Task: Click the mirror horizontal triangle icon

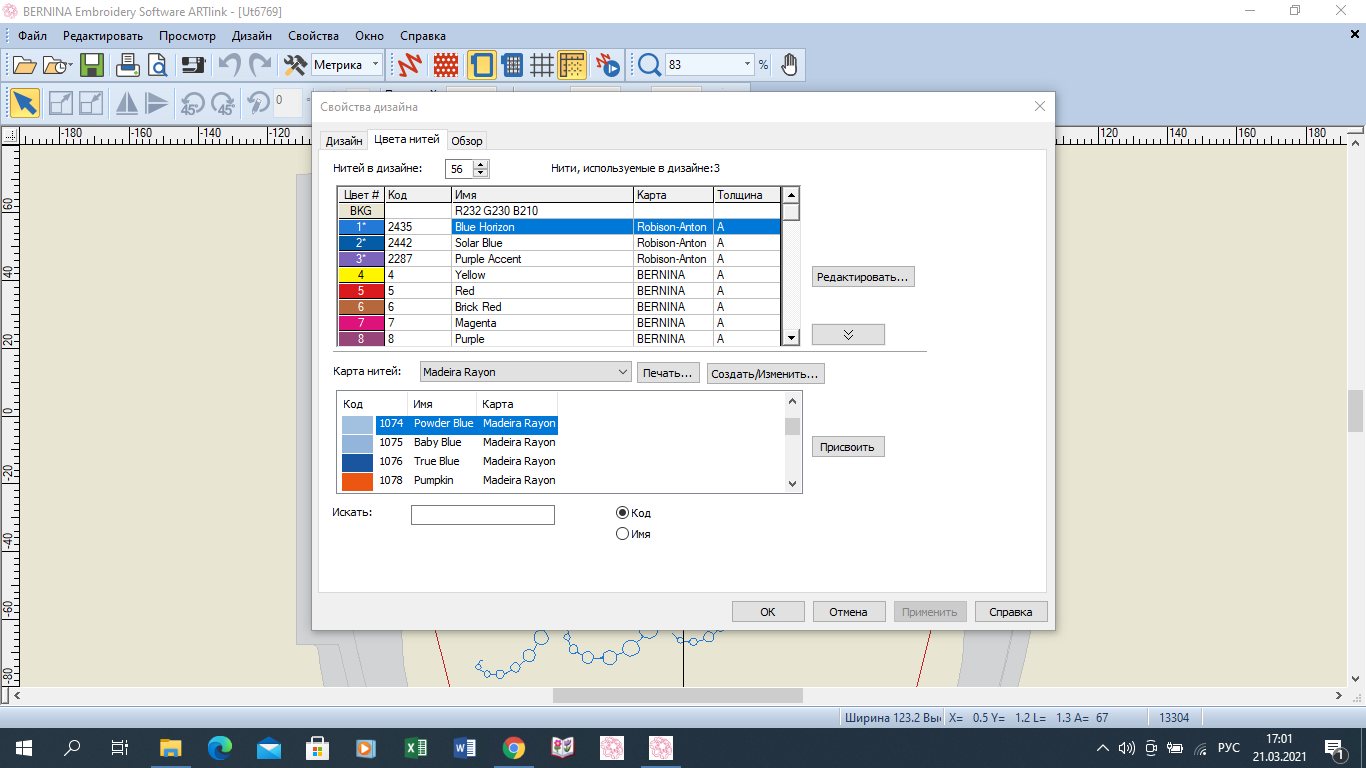Action: (126, 103)
